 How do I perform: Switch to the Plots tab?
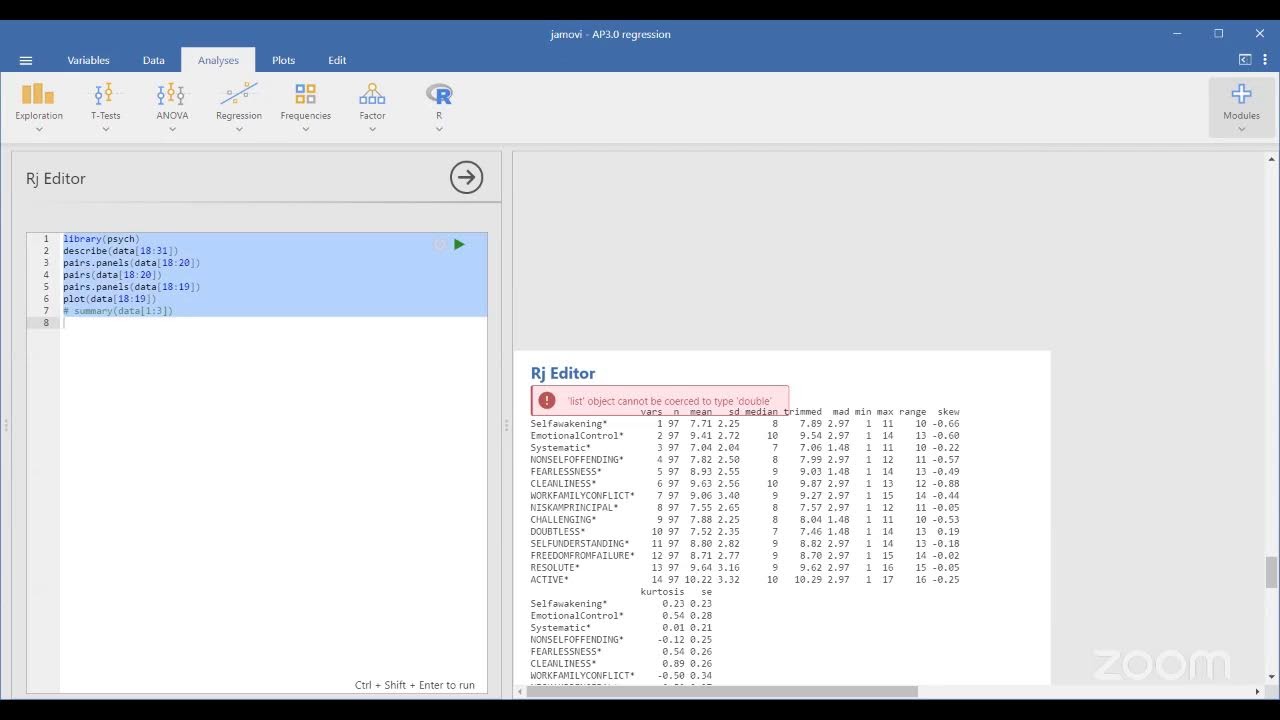click(x=283, y=60)
